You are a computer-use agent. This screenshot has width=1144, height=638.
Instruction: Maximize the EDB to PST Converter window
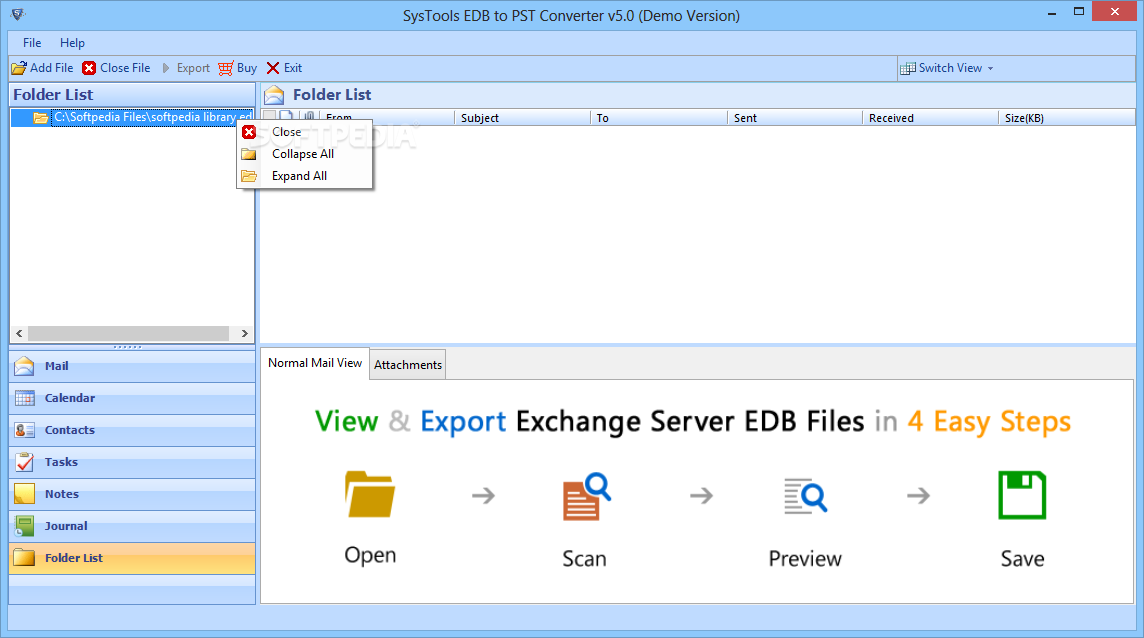point(1079,12)
